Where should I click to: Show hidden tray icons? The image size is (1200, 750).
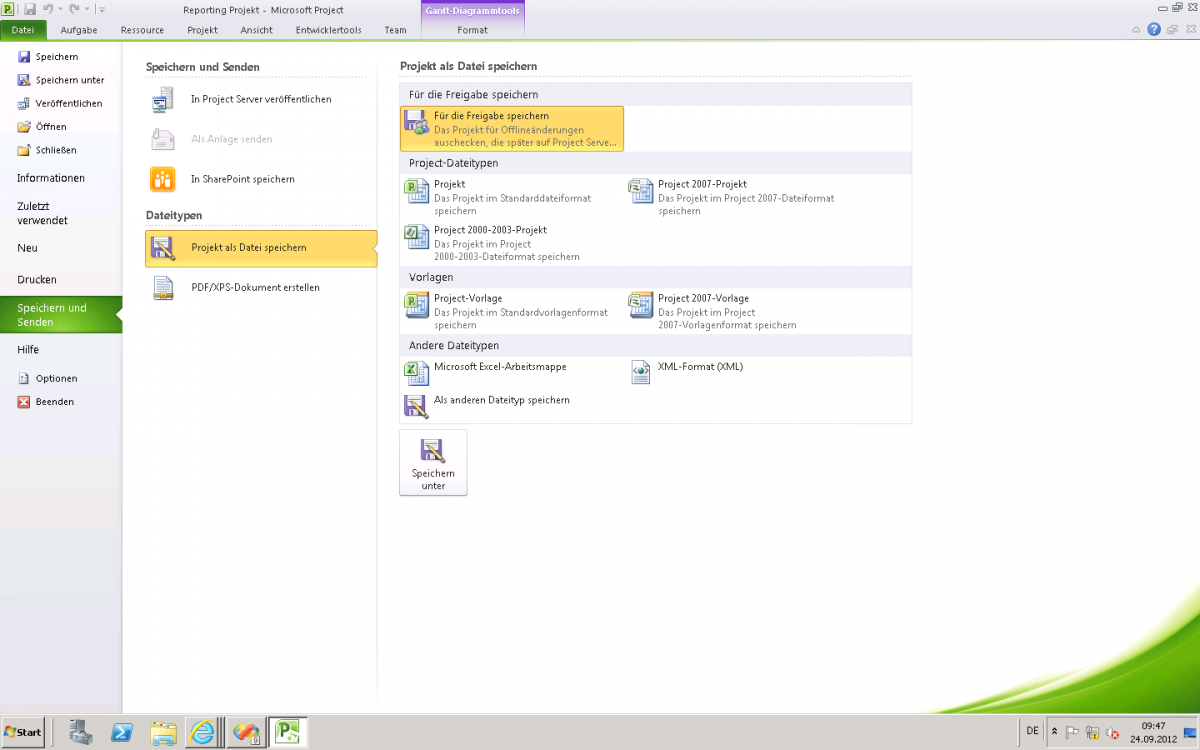tap(1054, 732)
